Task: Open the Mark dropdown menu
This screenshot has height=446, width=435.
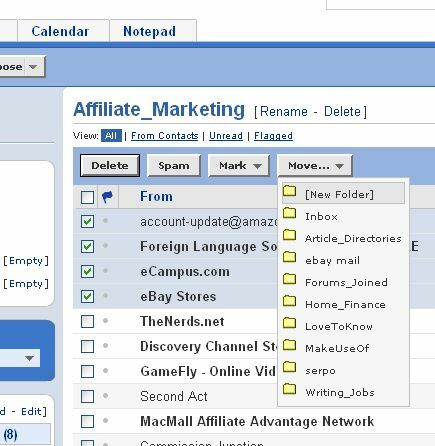Action: [x=239, y=166]
